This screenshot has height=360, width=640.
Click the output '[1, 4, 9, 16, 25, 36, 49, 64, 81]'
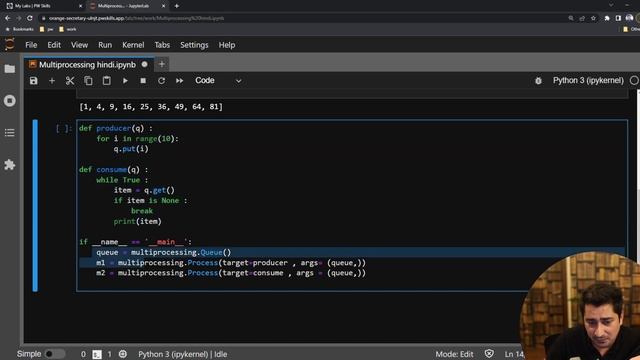(151, 107)
